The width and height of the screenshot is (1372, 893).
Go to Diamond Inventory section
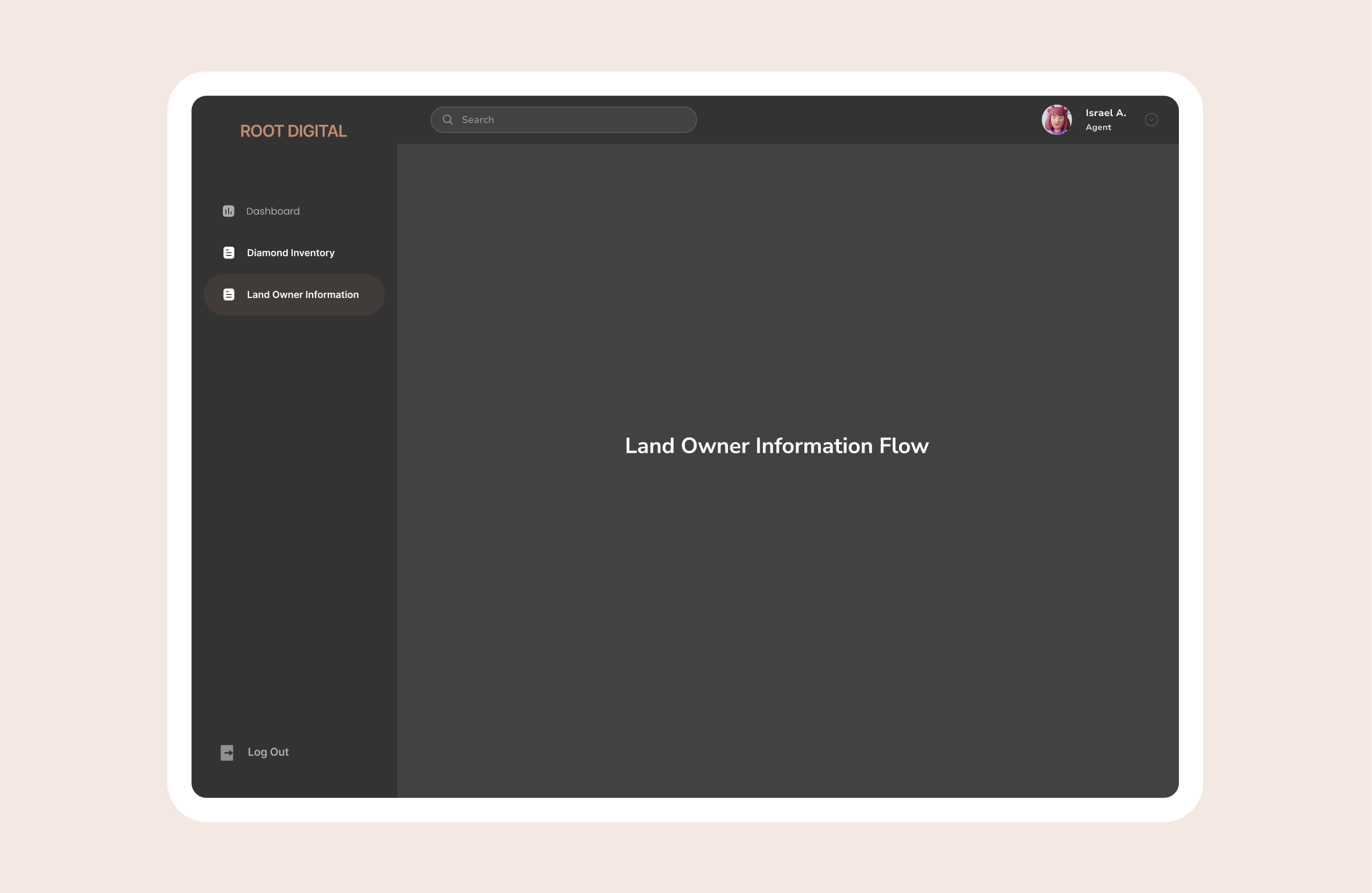click(290, 253)
